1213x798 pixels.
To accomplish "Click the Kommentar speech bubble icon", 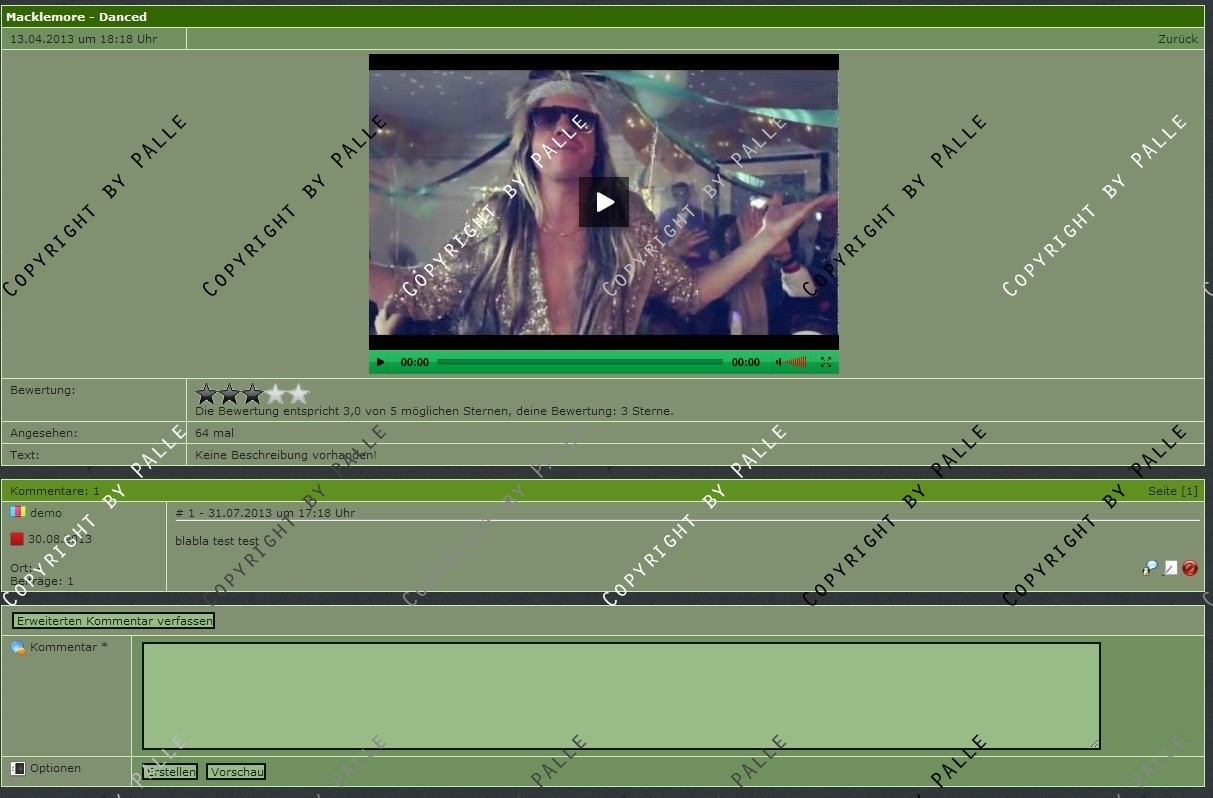I will pyautogui.click(x=18, y=648).
